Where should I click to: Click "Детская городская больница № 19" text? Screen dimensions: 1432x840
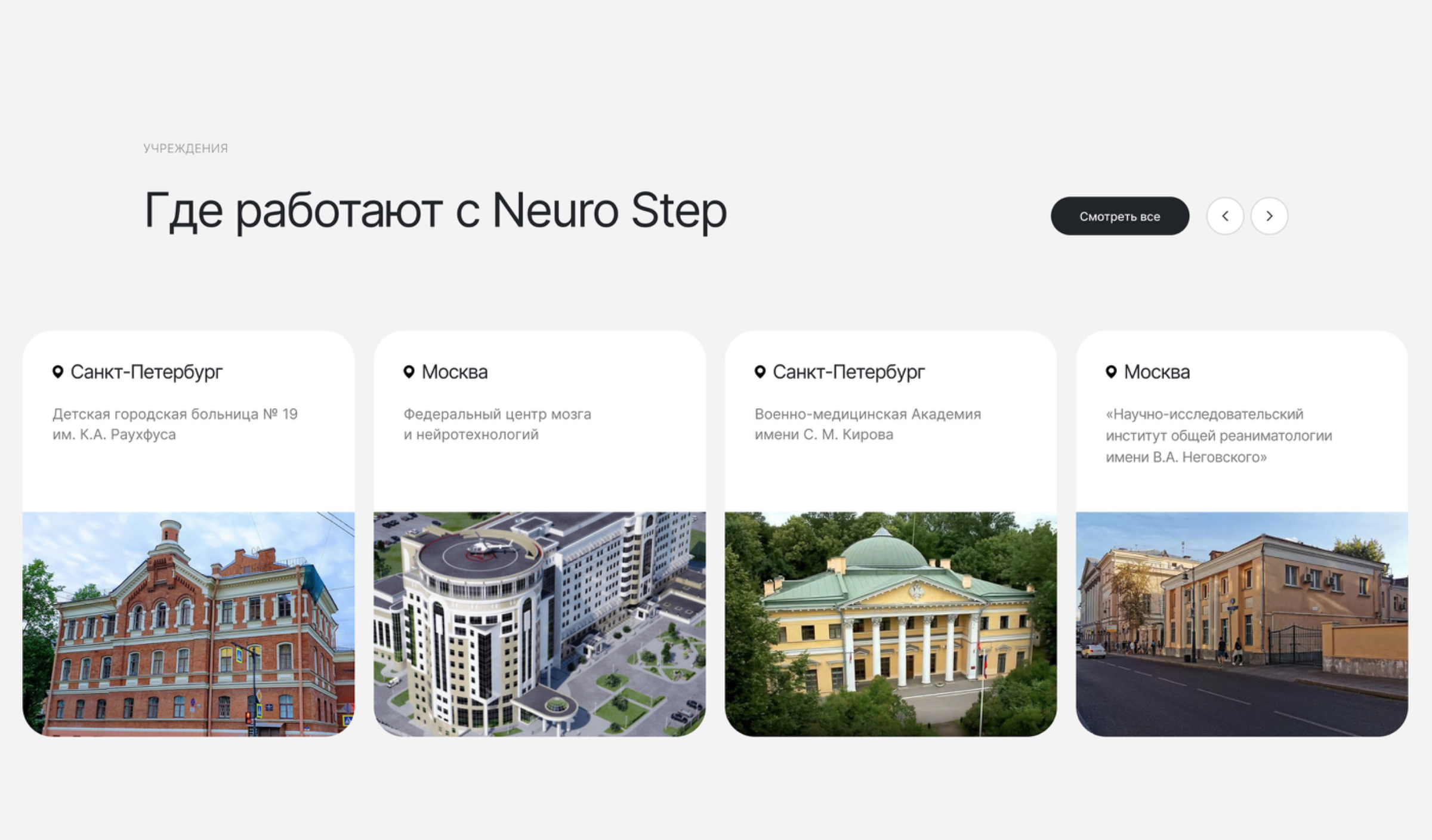click(x=175, y=414)
